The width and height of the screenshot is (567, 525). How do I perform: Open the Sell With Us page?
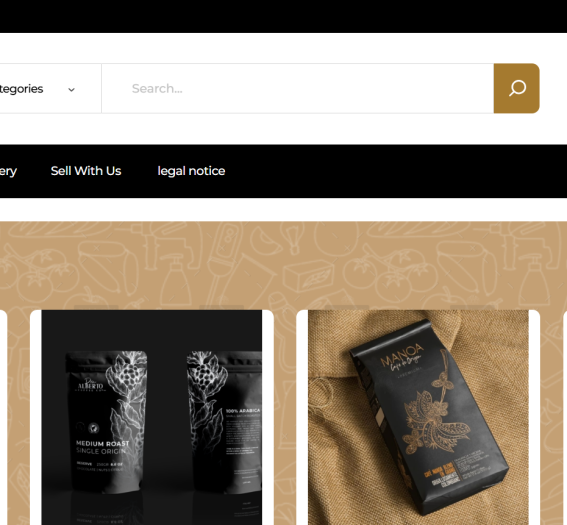(x=86, y=171)
